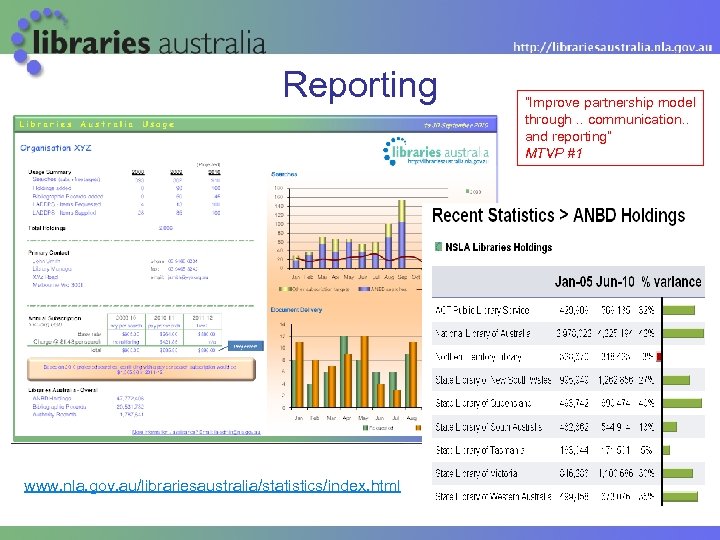This screenshot has height=540, width=720.
Task: Click the "Total Holdings" label in report
Action: point(47,228)
